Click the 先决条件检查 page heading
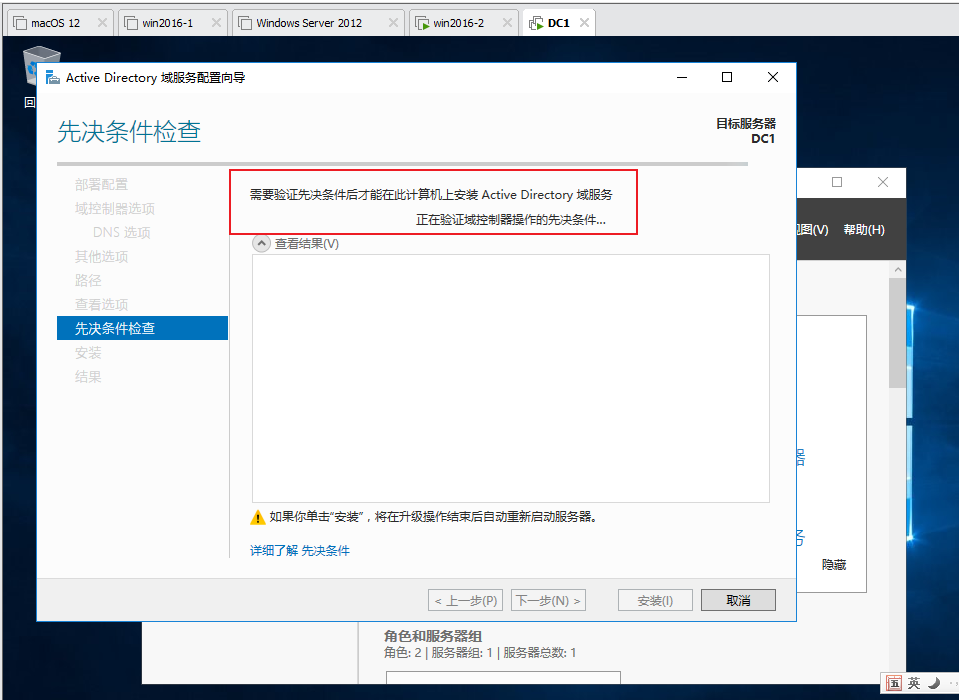Screen dimensions: 959x700 (x=129, y=131)
